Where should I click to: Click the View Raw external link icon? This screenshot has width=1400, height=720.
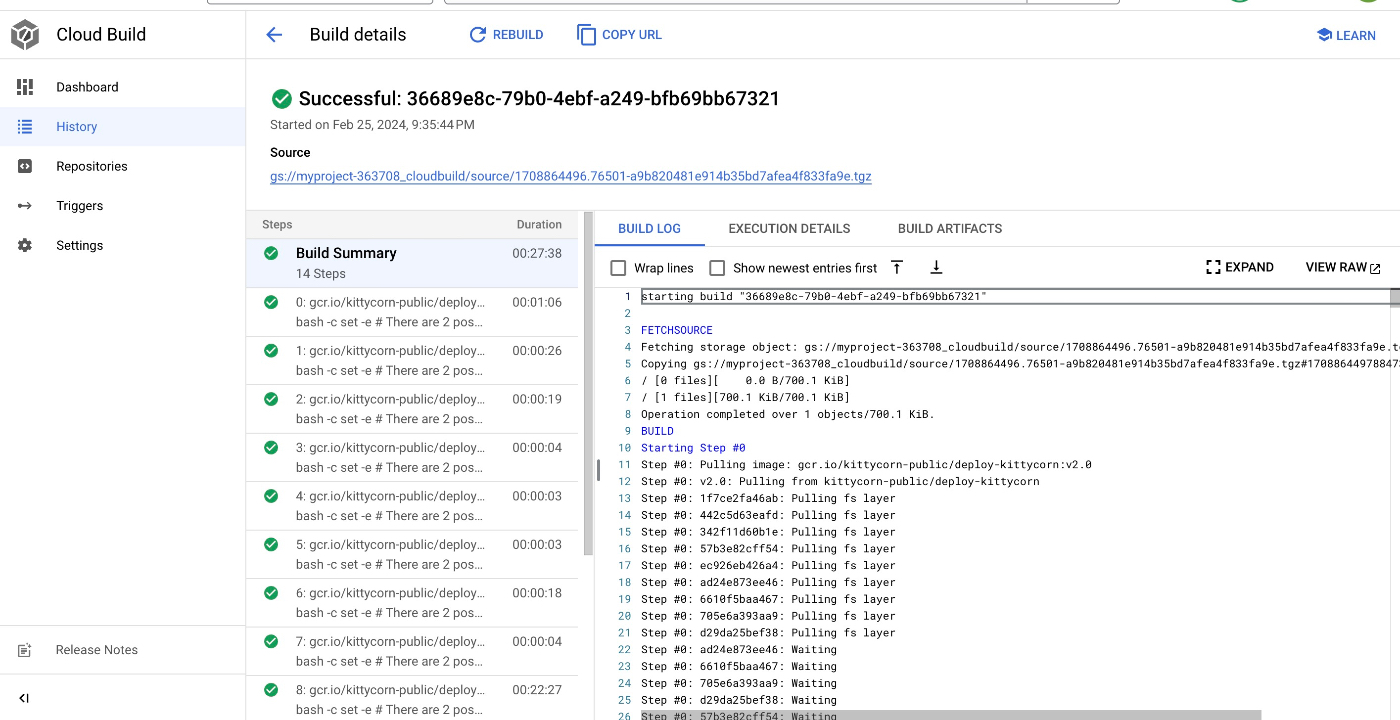1375,268
